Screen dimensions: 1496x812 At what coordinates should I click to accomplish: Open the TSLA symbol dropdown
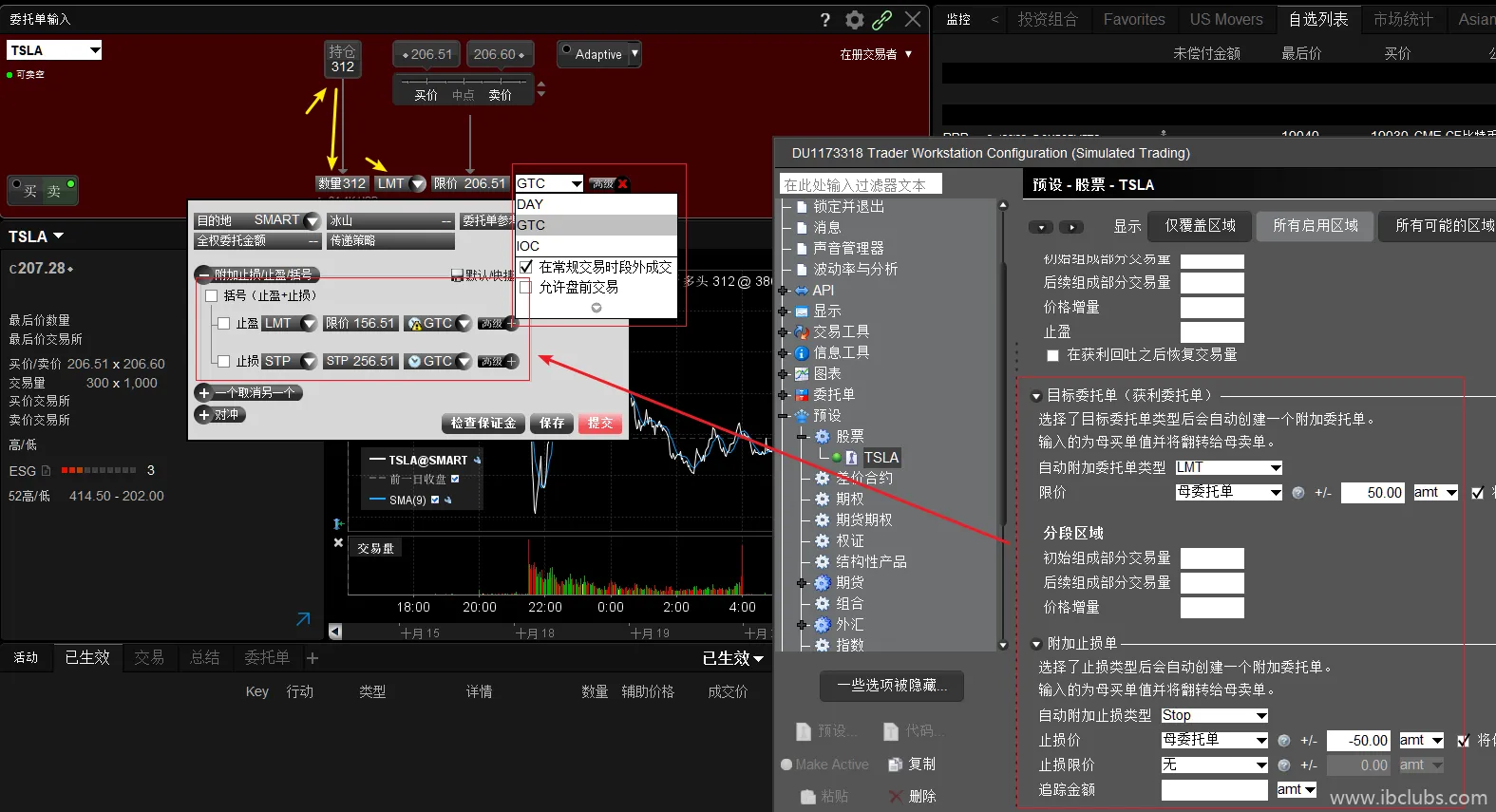click(94, 50)
